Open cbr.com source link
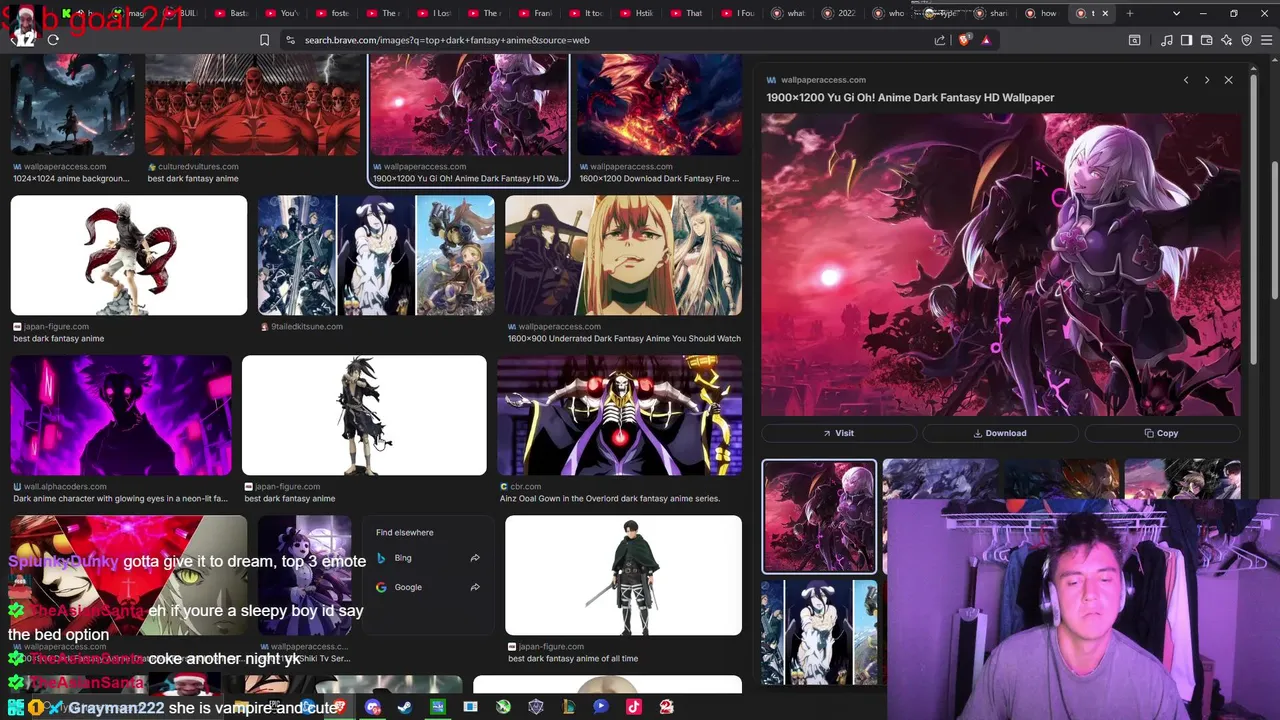Viewport: 1280px width, 720px height. (x=525, y=487)
